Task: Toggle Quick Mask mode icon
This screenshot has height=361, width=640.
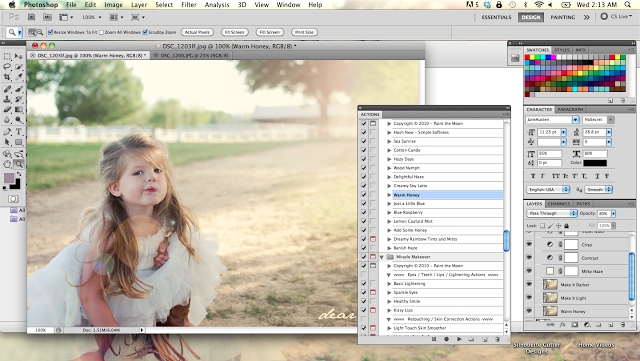Action: tap(13, 199)
